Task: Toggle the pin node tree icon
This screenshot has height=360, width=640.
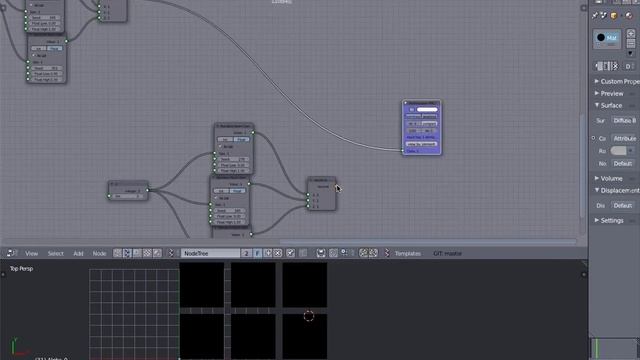Action: point(291,253)
